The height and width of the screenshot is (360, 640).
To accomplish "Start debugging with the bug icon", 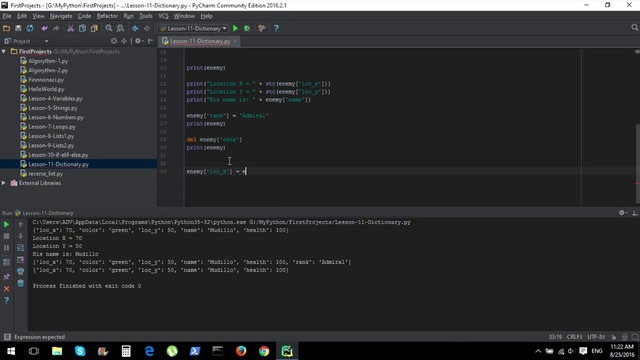I will coord(247,28).
